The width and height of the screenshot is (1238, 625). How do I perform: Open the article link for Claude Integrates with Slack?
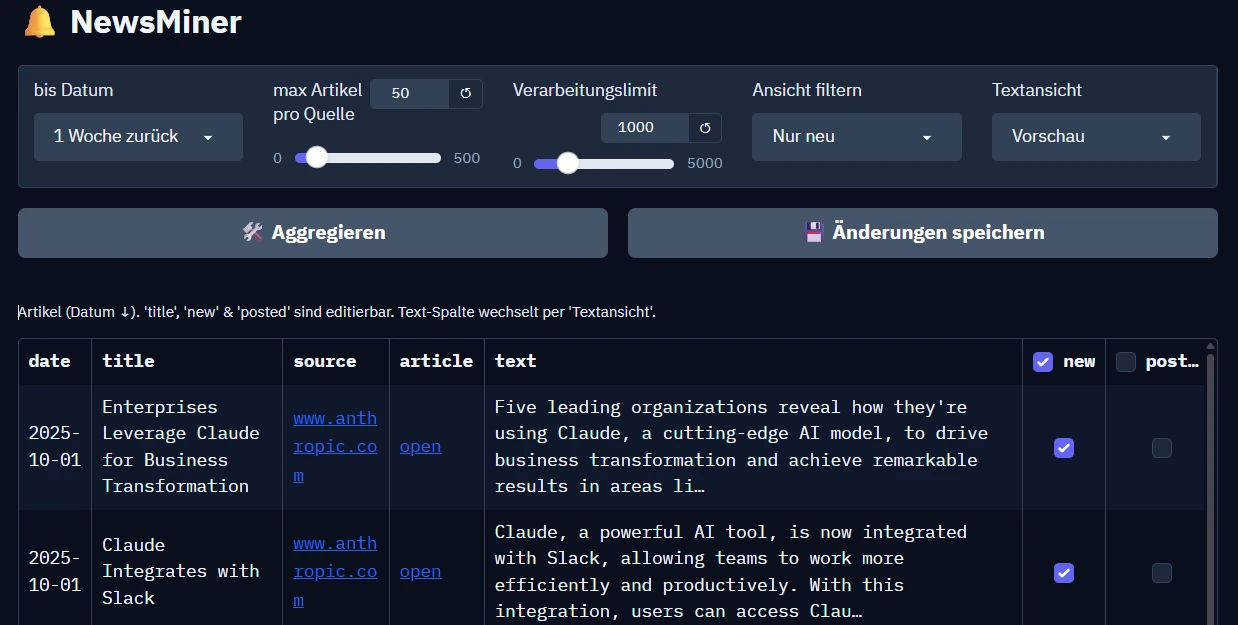(x=420, y=571)
